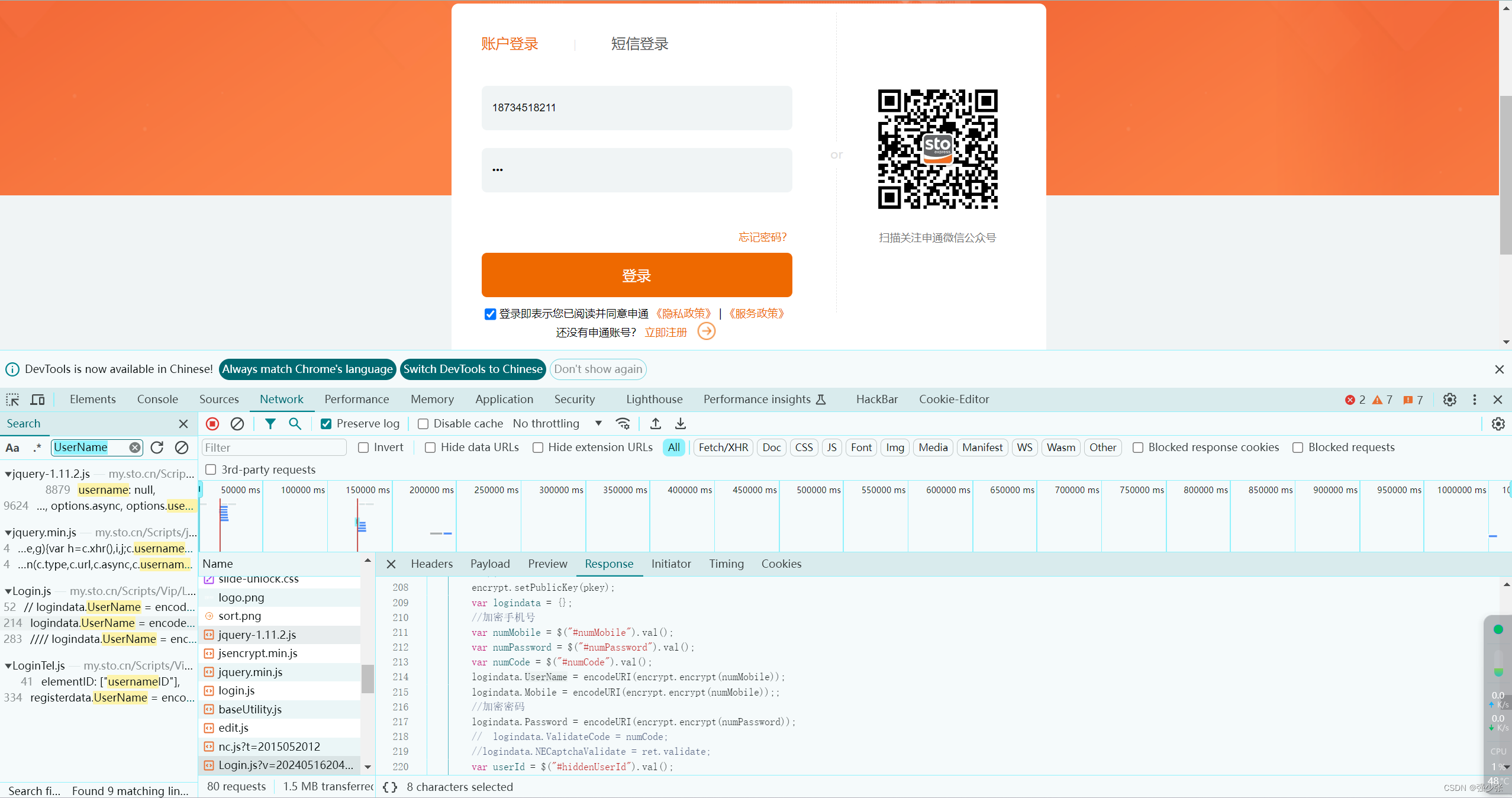Click the stop recording network log icon

[x=212, y=424]
